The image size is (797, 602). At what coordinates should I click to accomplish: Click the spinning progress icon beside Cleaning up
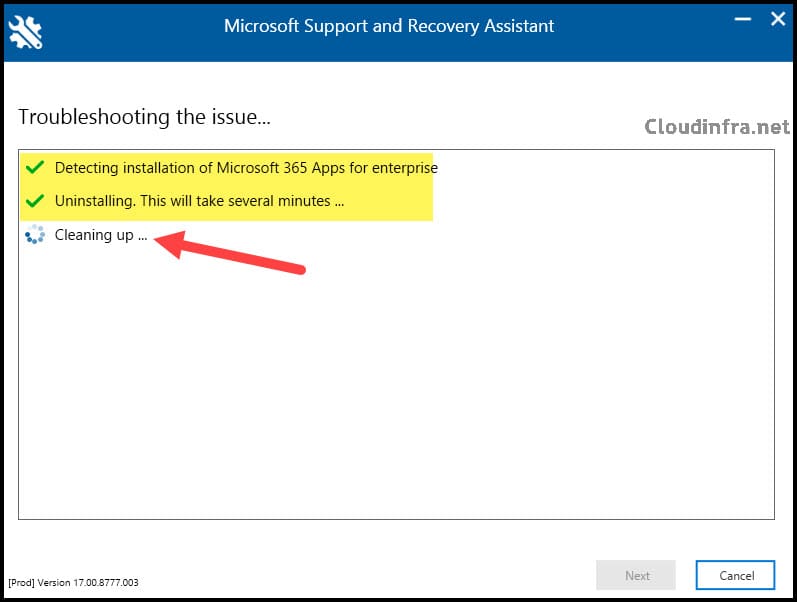(x=35, y=234)
